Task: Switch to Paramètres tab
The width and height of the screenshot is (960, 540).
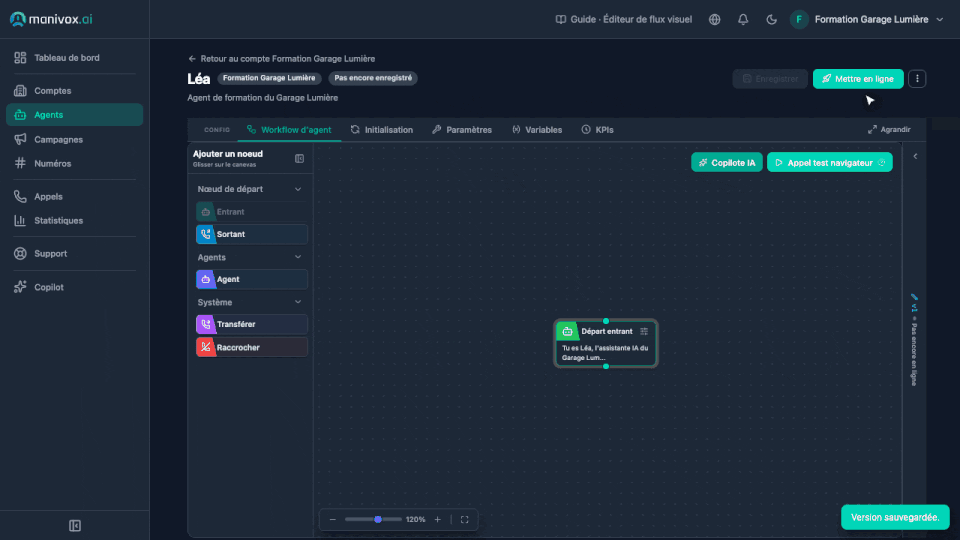Action: 462,130
